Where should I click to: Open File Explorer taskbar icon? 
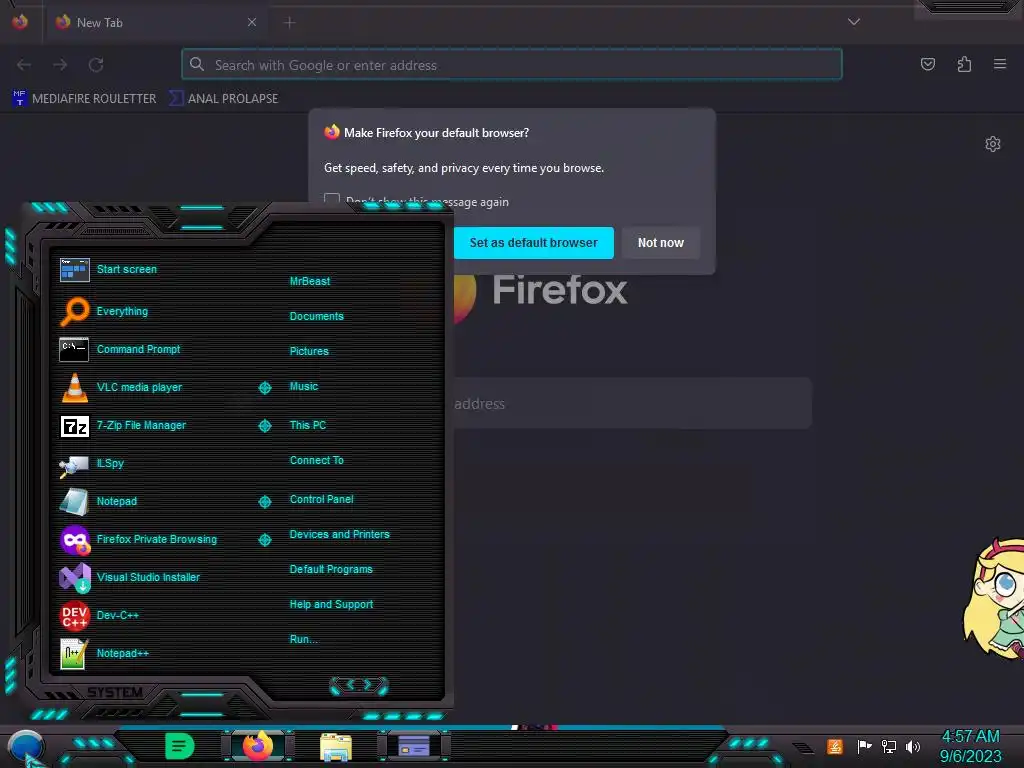336,746
